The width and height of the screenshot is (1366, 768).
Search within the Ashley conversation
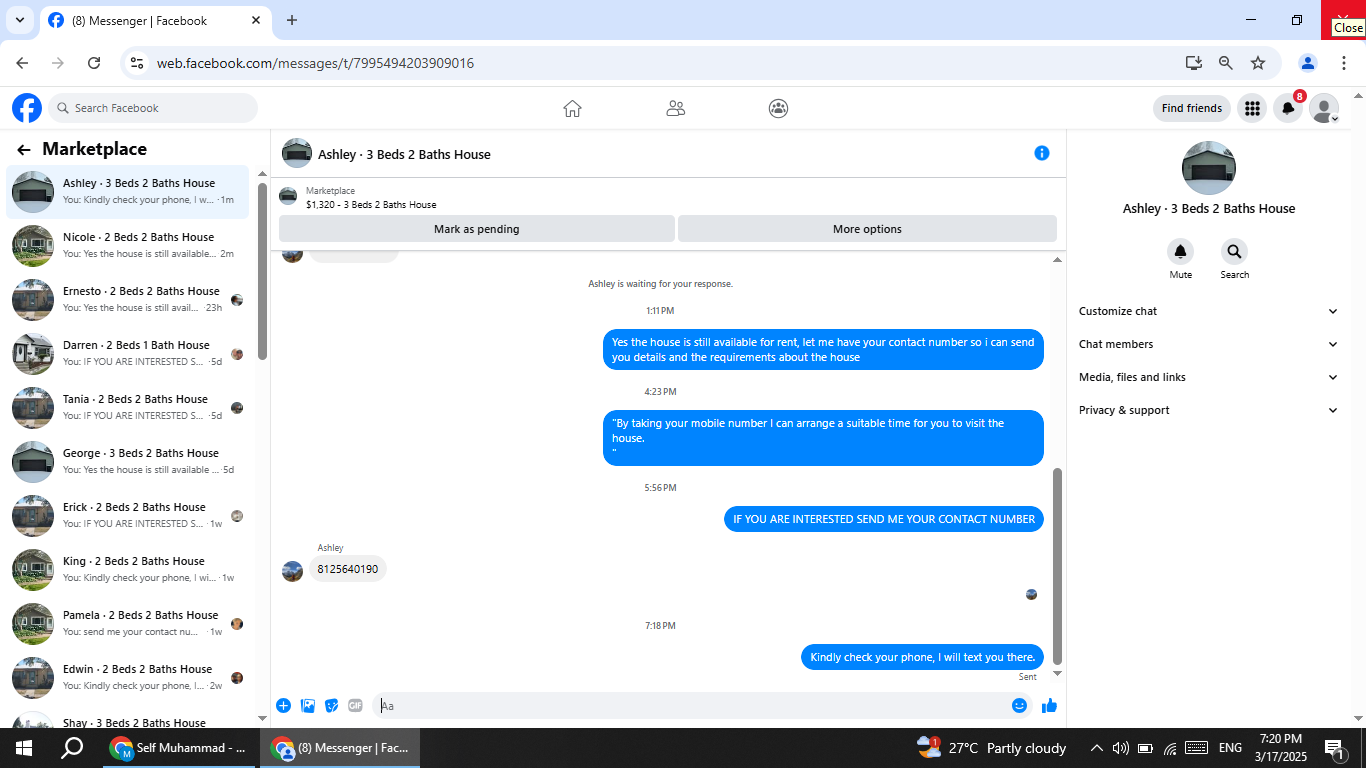click(x=1234, y=251)
